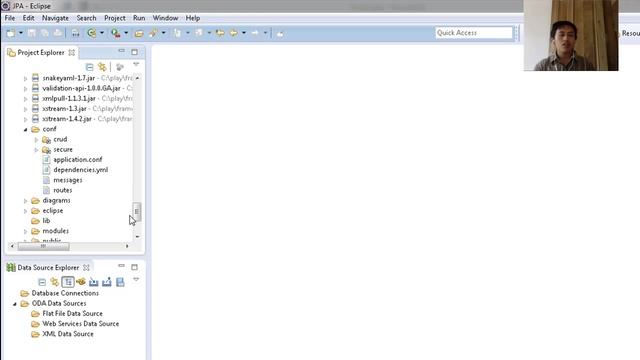
Task: Open the Help menu
Action: point(193,18)
